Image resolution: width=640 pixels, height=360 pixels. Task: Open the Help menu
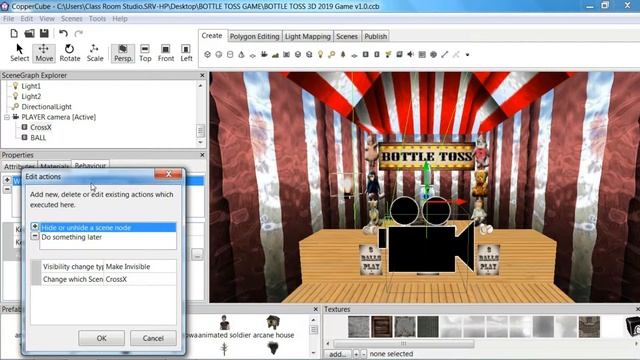pyautogui.click(x=120, y=19)
